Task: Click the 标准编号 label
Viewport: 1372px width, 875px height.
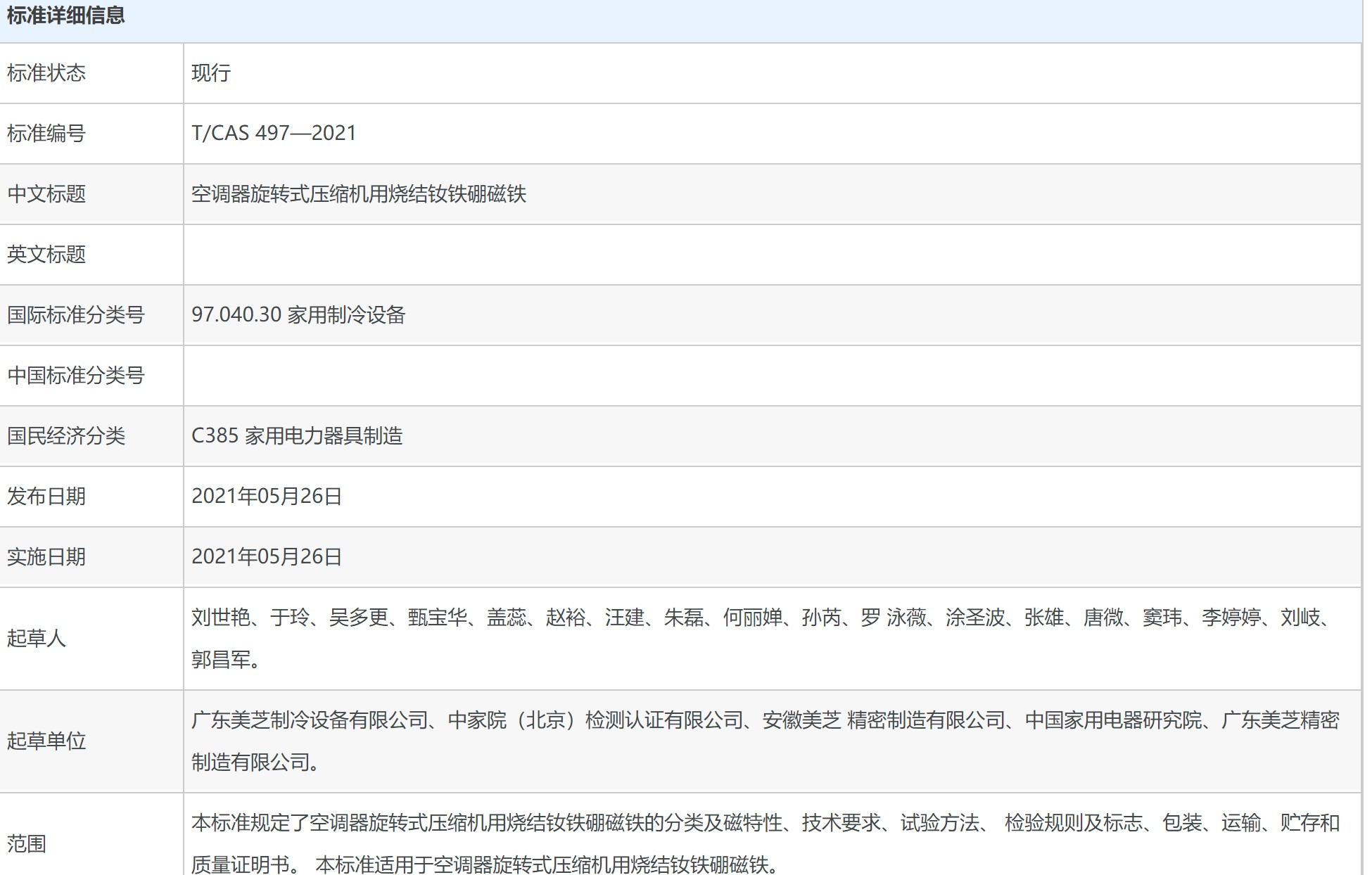Action: 46,134
